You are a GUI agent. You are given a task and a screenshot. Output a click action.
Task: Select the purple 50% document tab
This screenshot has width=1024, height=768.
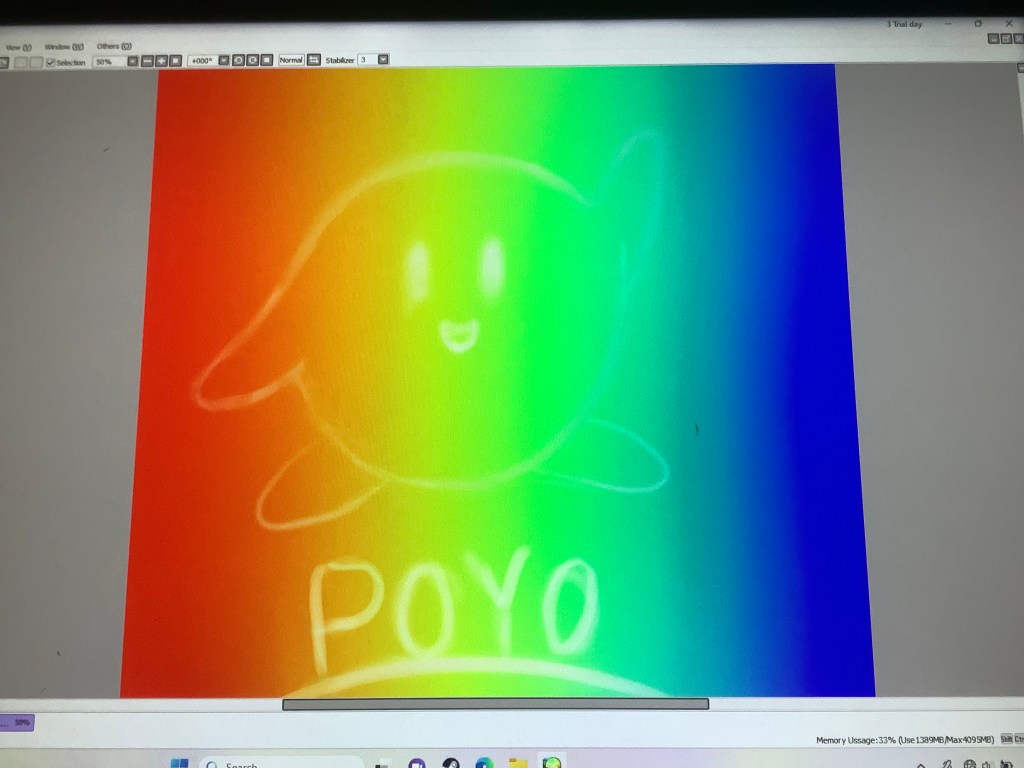pyautogui.click(x=18, y=722)
